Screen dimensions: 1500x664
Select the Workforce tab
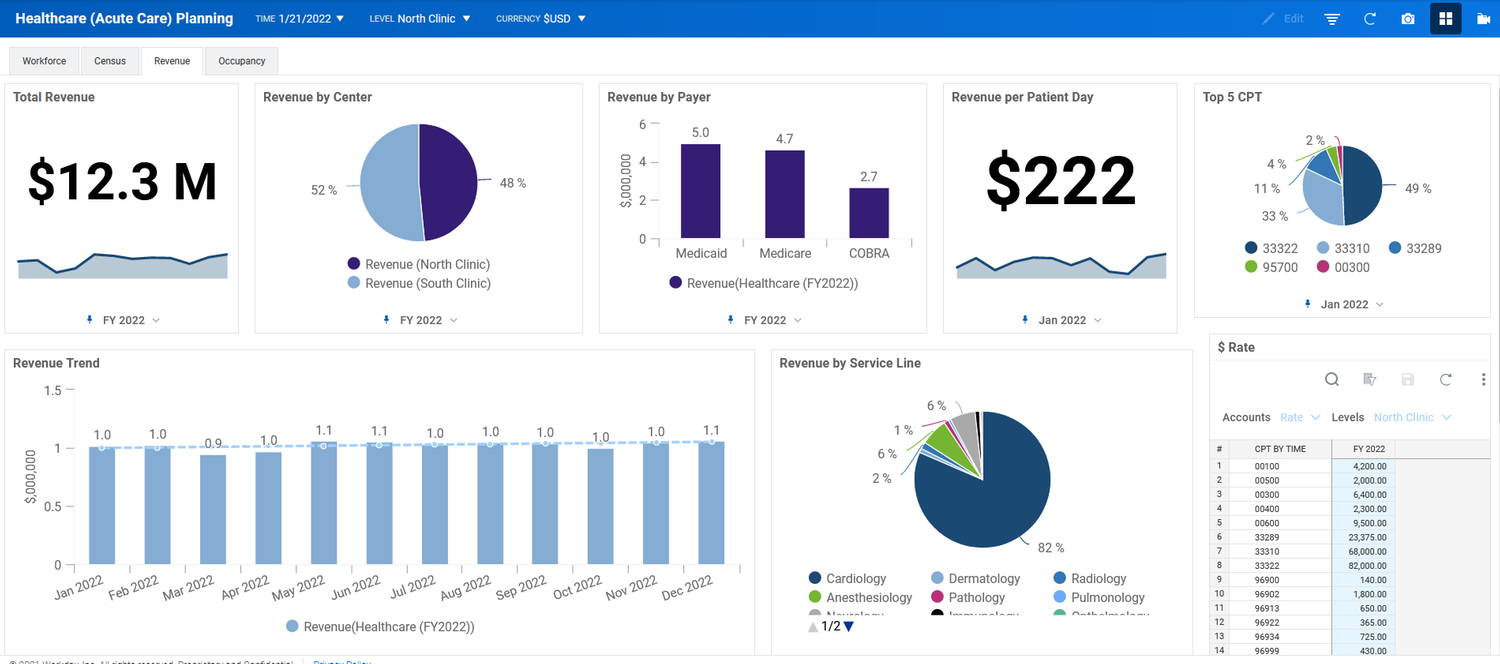click(44, 60)
